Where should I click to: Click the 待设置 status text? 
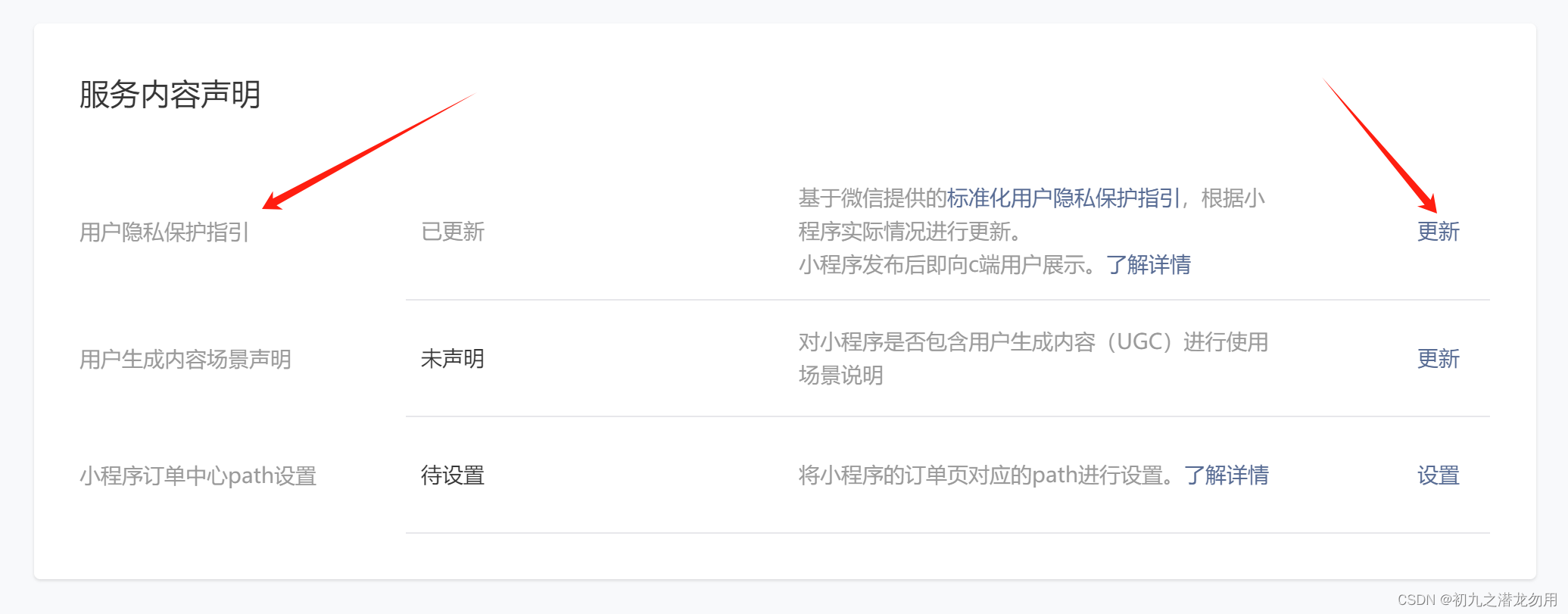coord(453,475)
